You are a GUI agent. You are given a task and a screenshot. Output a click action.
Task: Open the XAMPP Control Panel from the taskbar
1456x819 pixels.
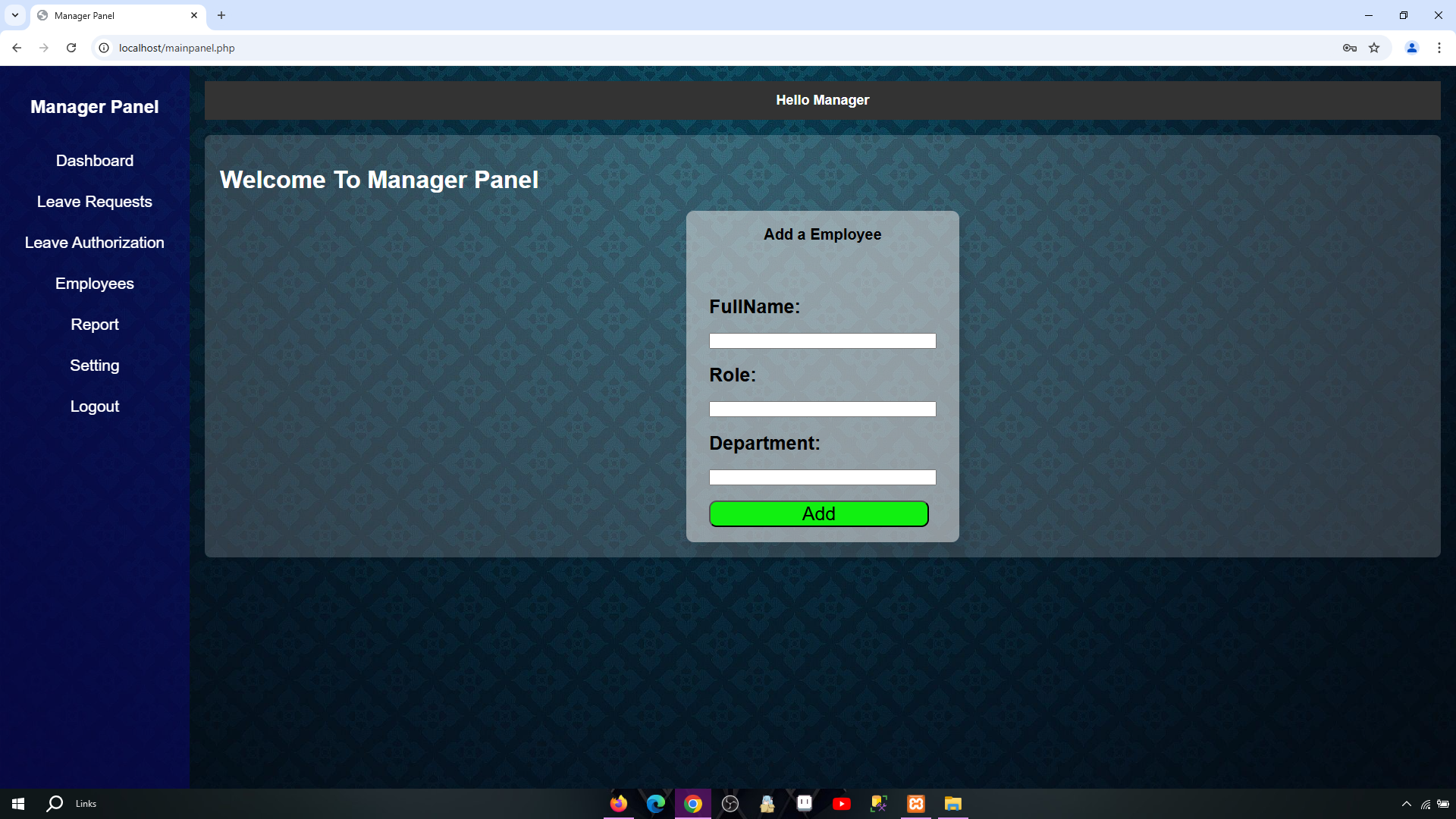pyautogui.click(x=916, y=803)
